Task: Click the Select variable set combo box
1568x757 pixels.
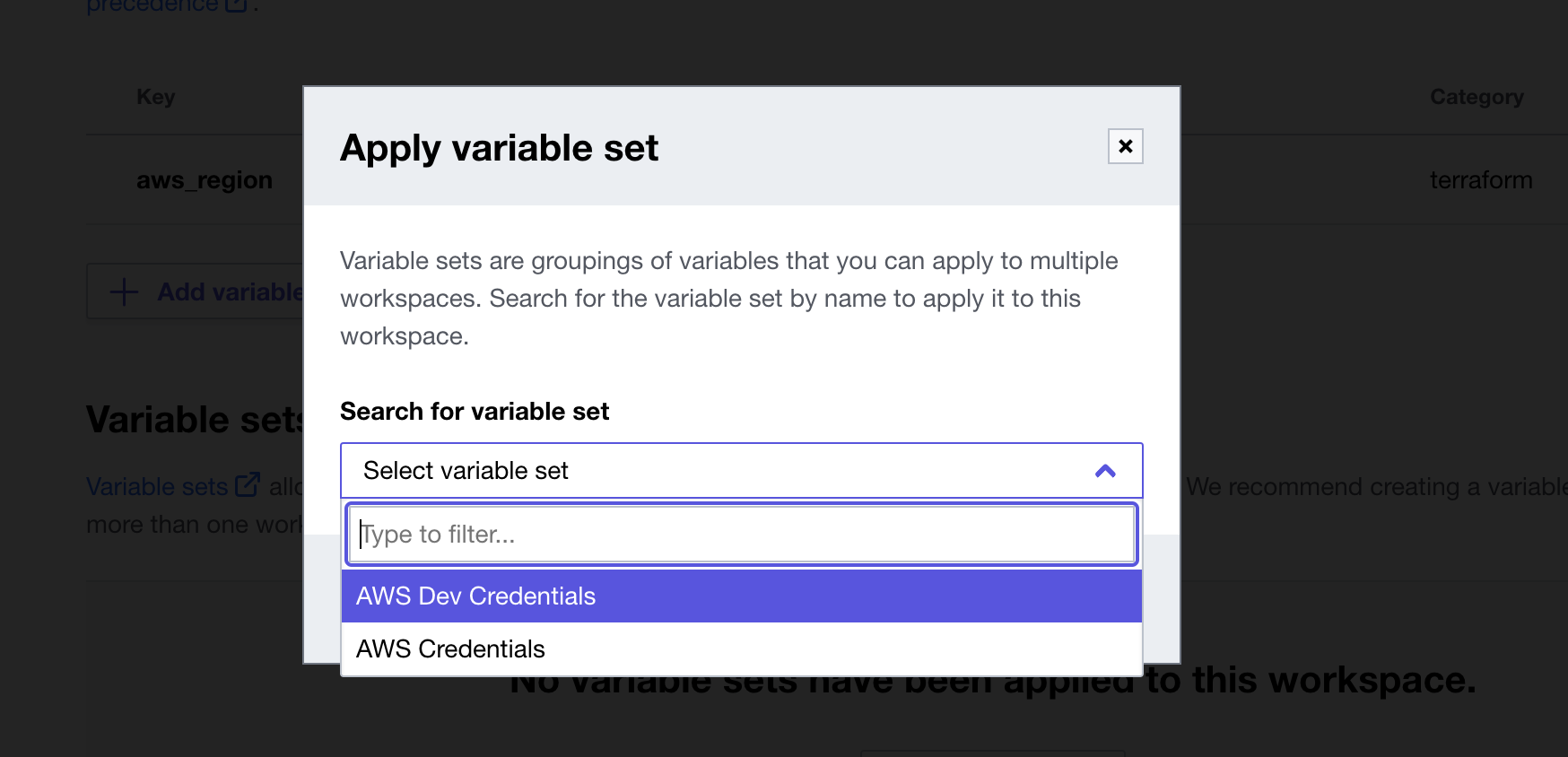Action: (x=718, y=471)
